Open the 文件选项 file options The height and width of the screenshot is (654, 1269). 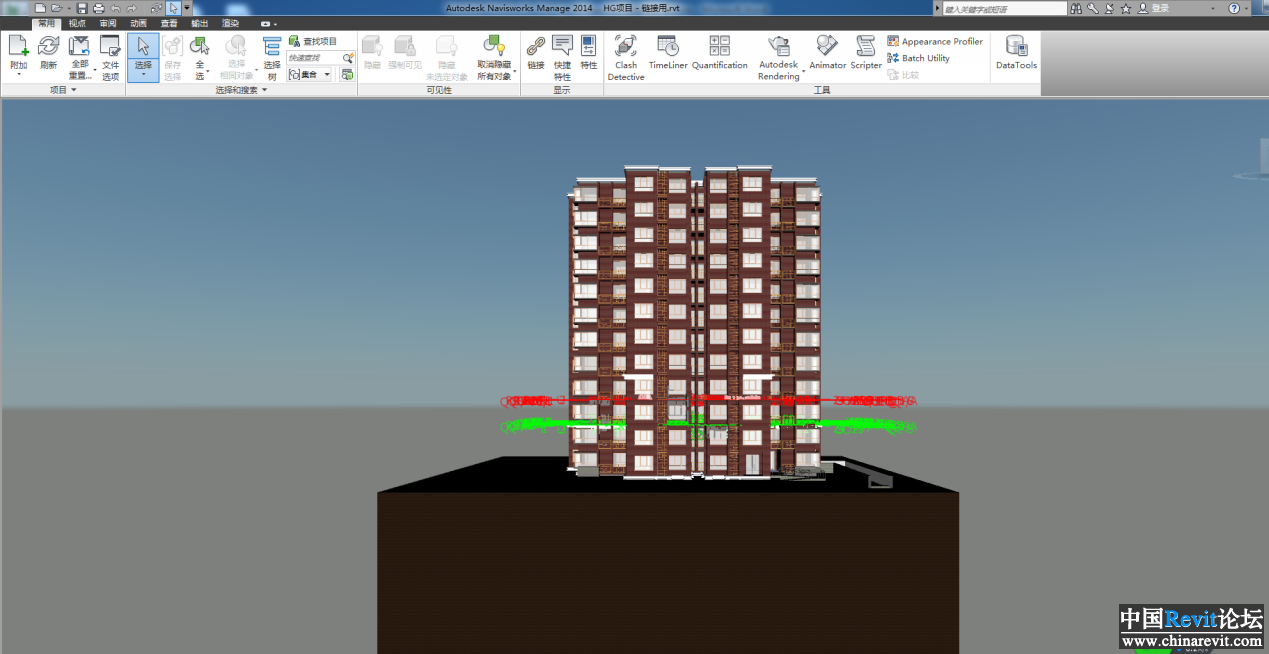[110, 56]
